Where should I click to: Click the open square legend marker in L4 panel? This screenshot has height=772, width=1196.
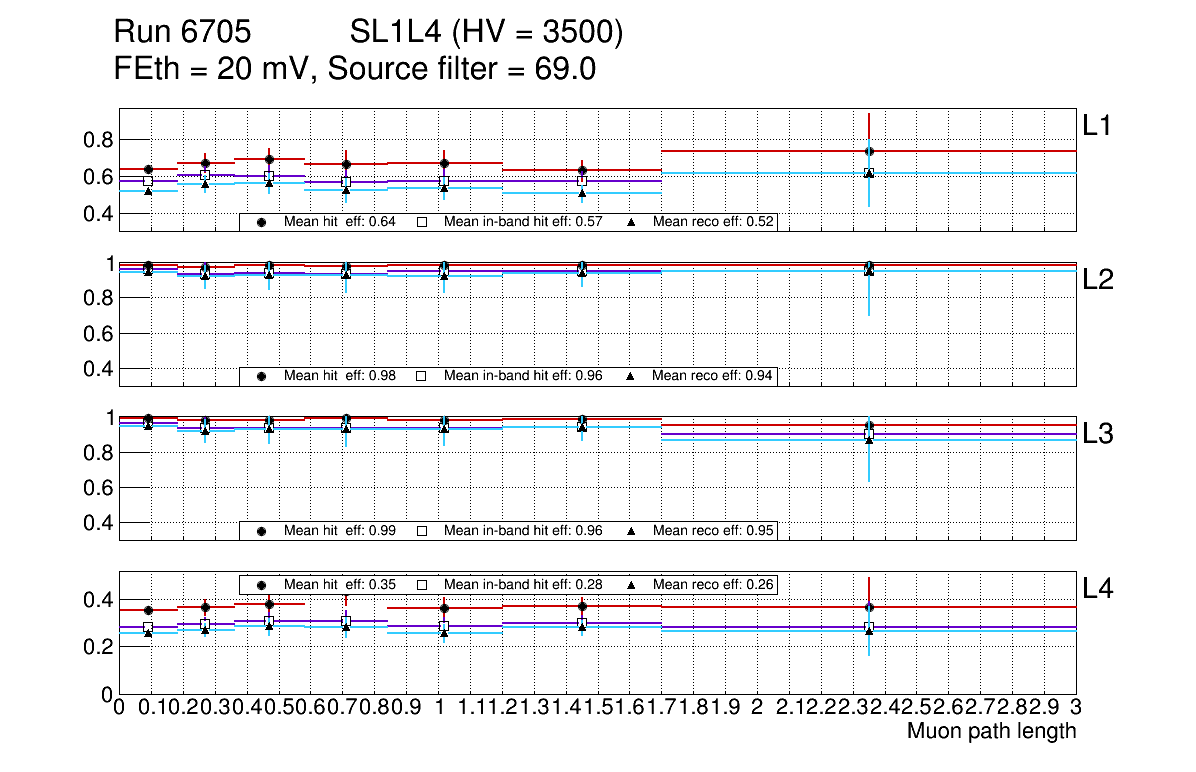point(421,584)
